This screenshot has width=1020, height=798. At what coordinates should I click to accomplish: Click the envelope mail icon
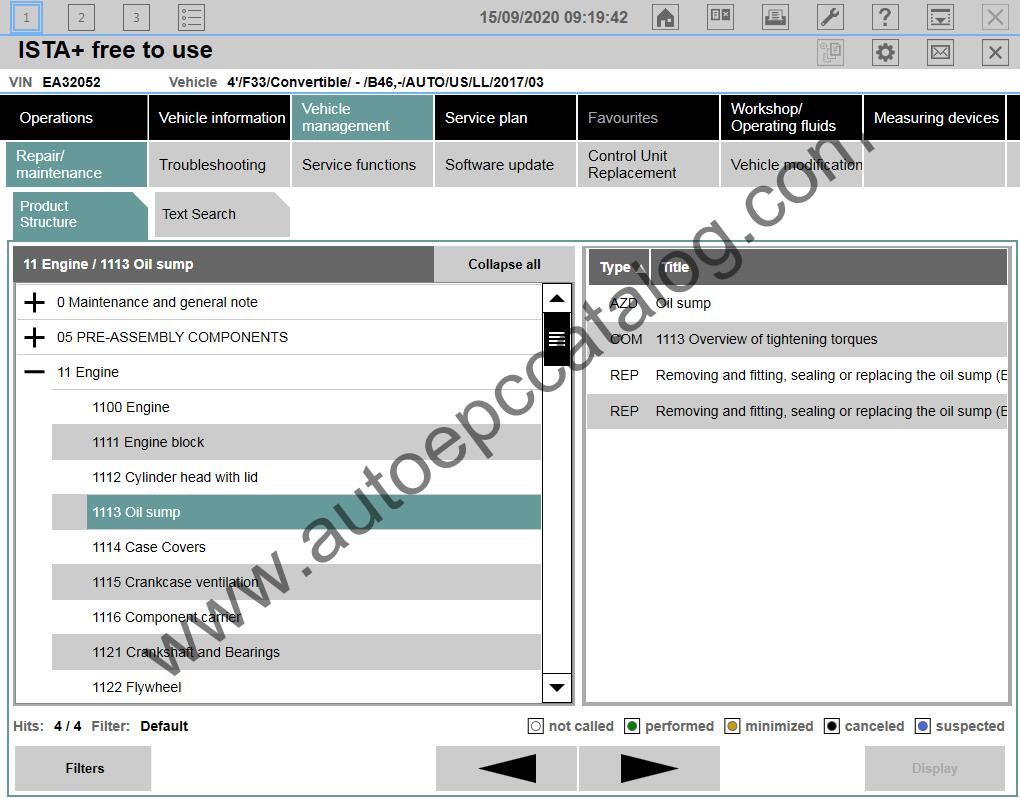pyautogui.click(x=940, y=53)
